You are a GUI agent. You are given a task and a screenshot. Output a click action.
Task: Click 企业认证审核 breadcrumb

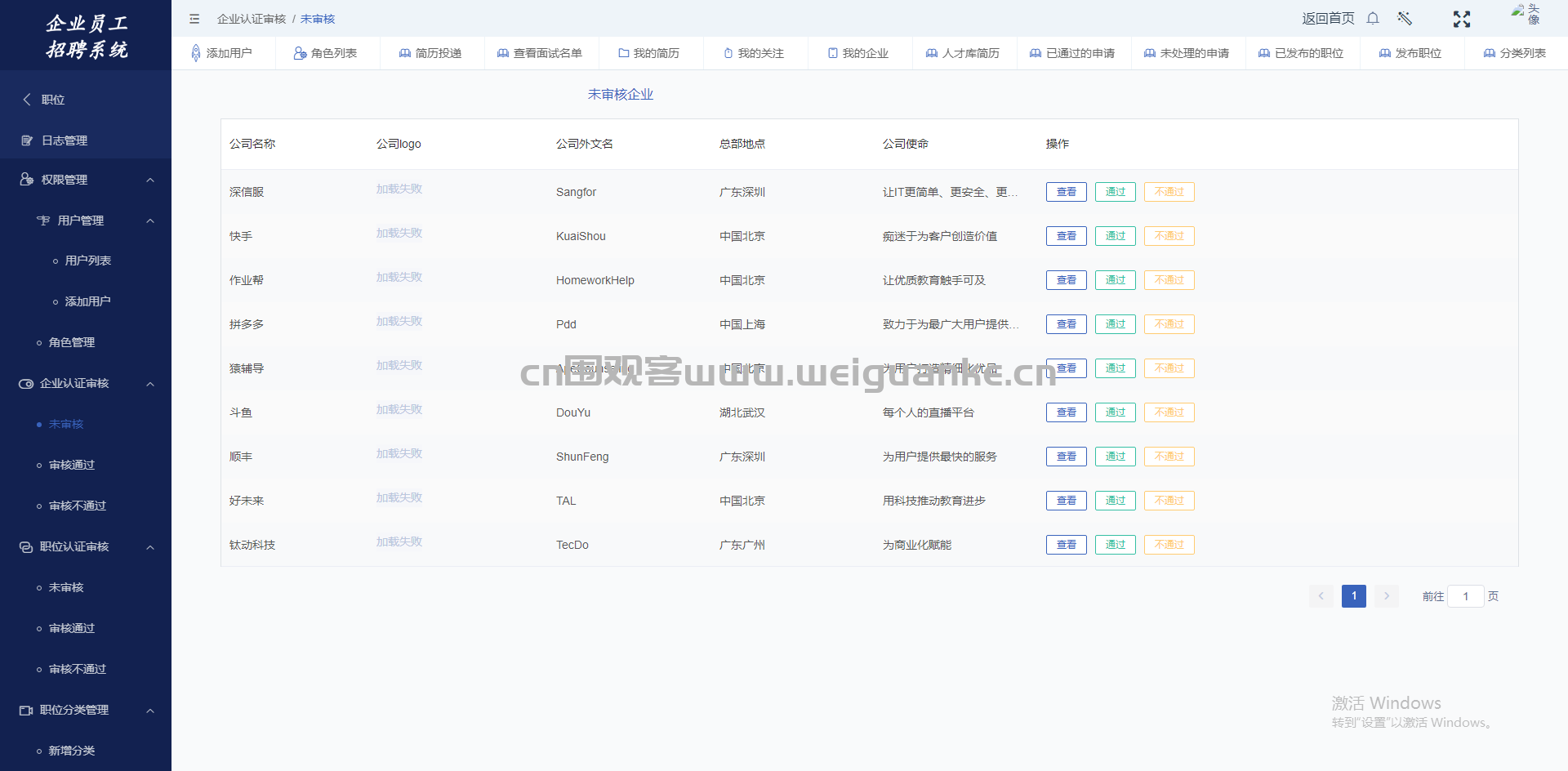click(x=252, y=19)
